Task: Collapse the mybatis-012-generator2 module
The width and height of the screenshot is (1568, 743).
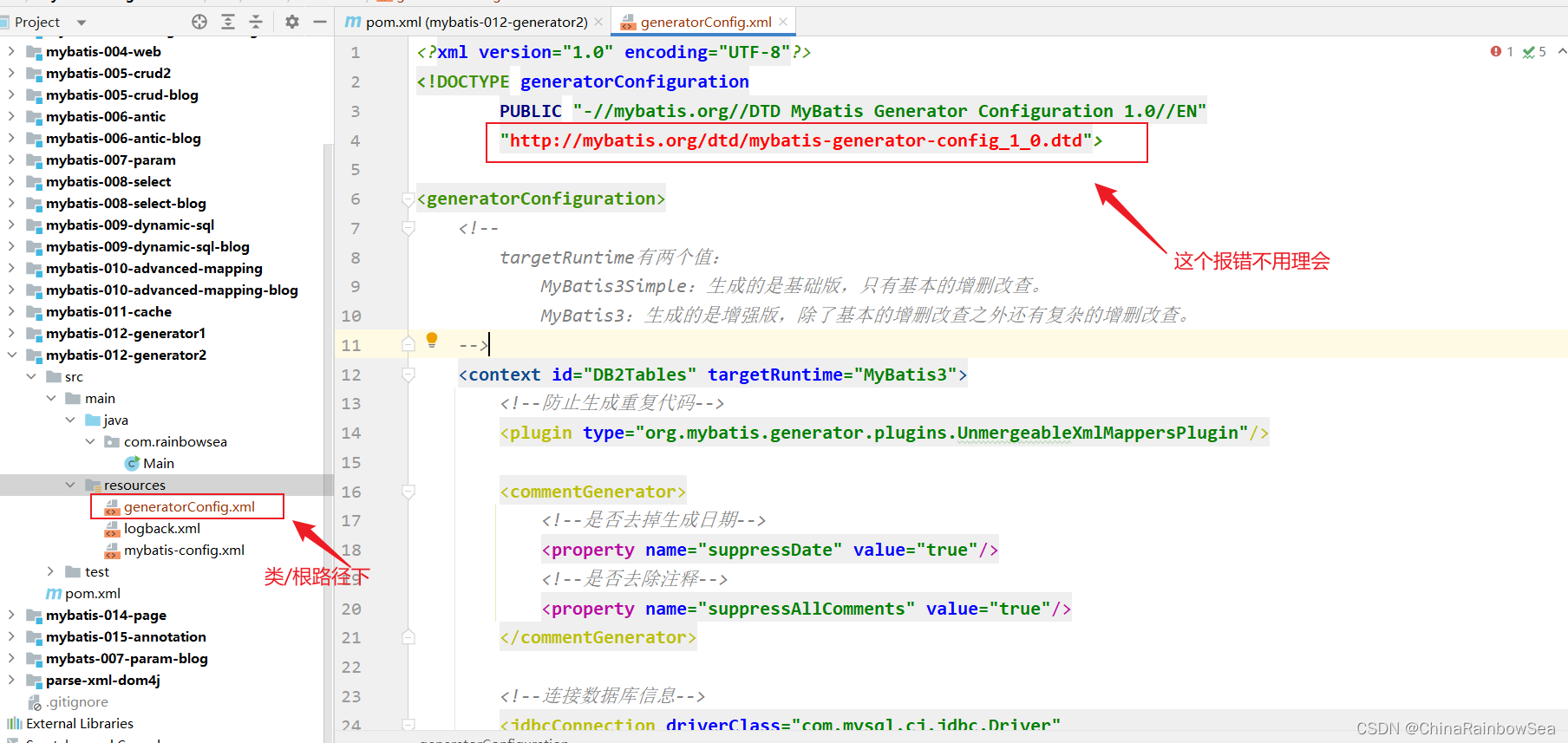Action: tap(12, 355)
